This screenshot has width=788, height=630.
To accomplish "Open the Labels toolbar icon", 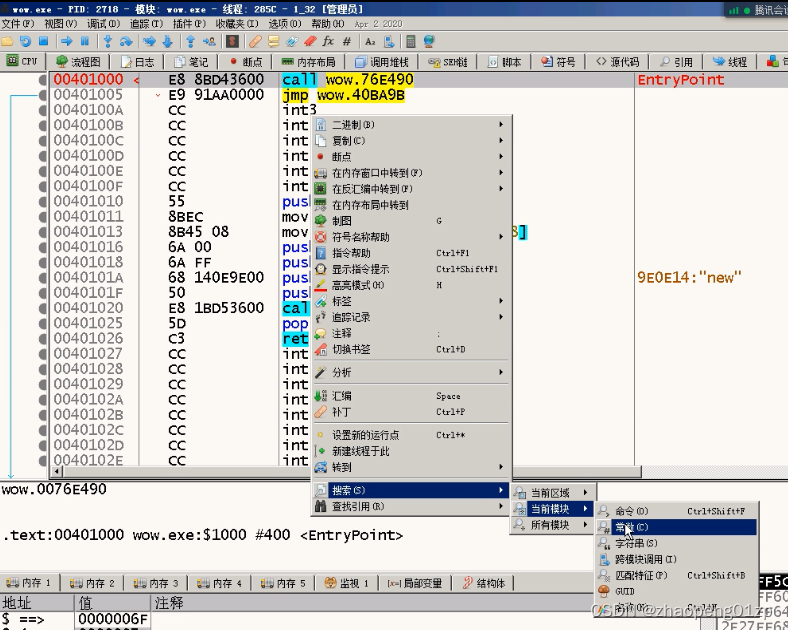I will (x=292, y=41).
